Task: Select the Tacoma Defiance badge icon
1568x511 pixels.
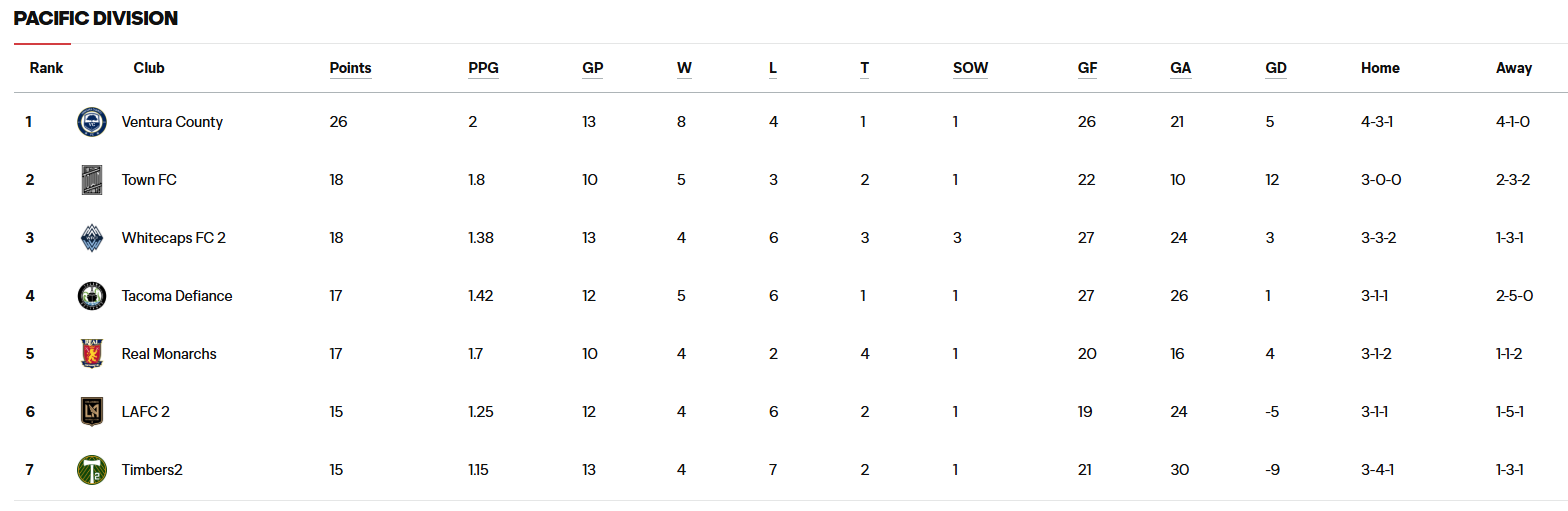Action: [92, 296]
